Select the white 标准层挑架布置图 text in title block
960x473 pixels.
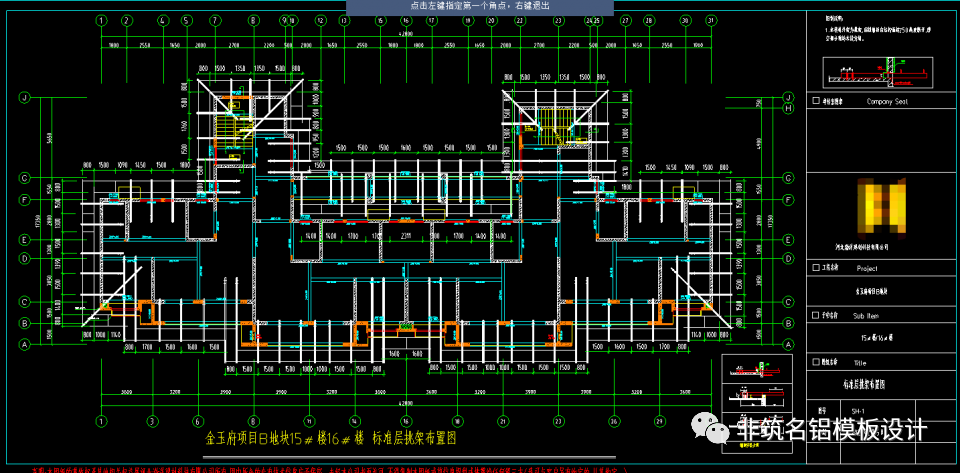pyautogui.click(x=863, y=384)
